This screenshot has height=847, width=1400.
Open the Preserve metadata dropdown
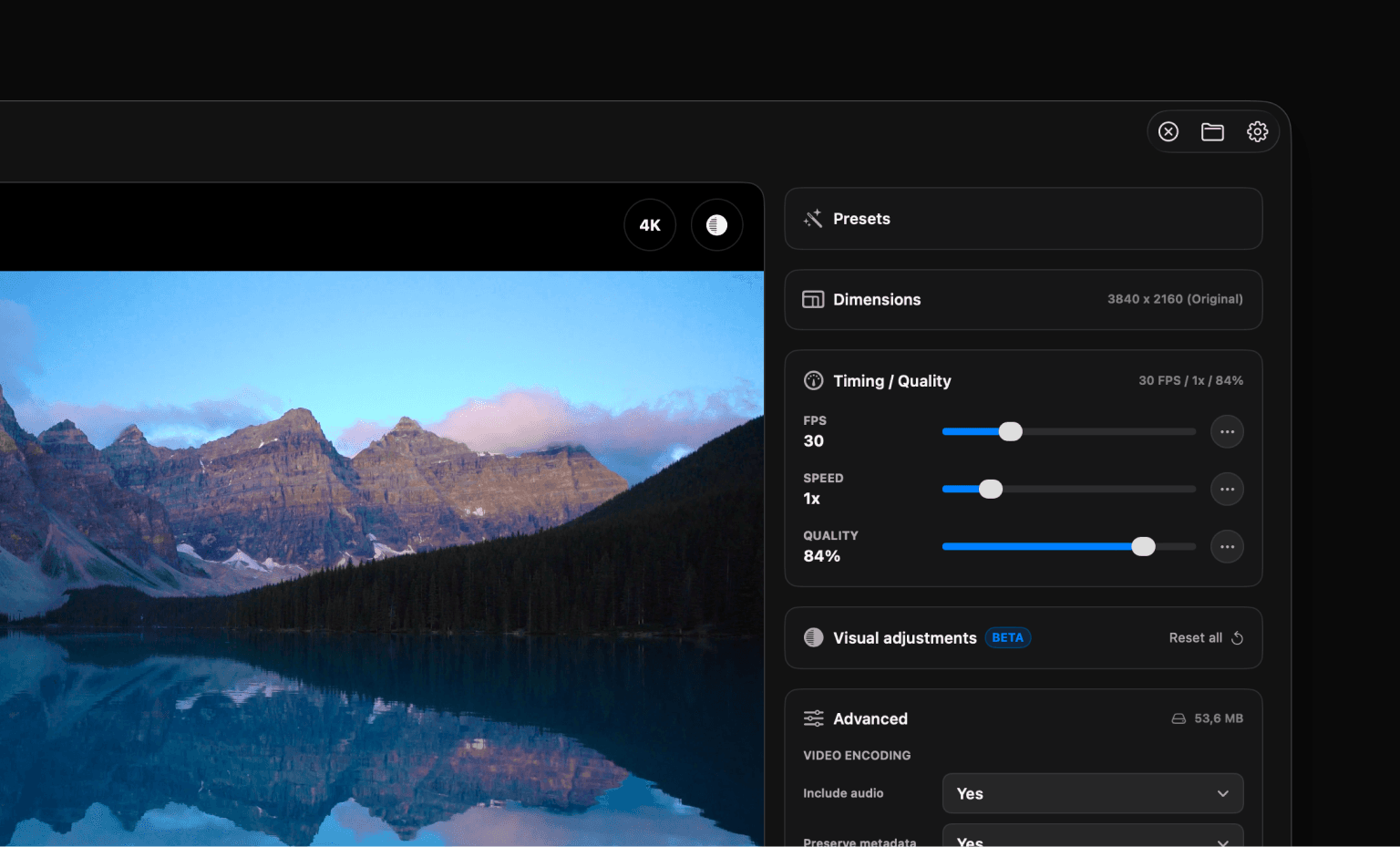pyautogui.click(x=1093, y=836)
